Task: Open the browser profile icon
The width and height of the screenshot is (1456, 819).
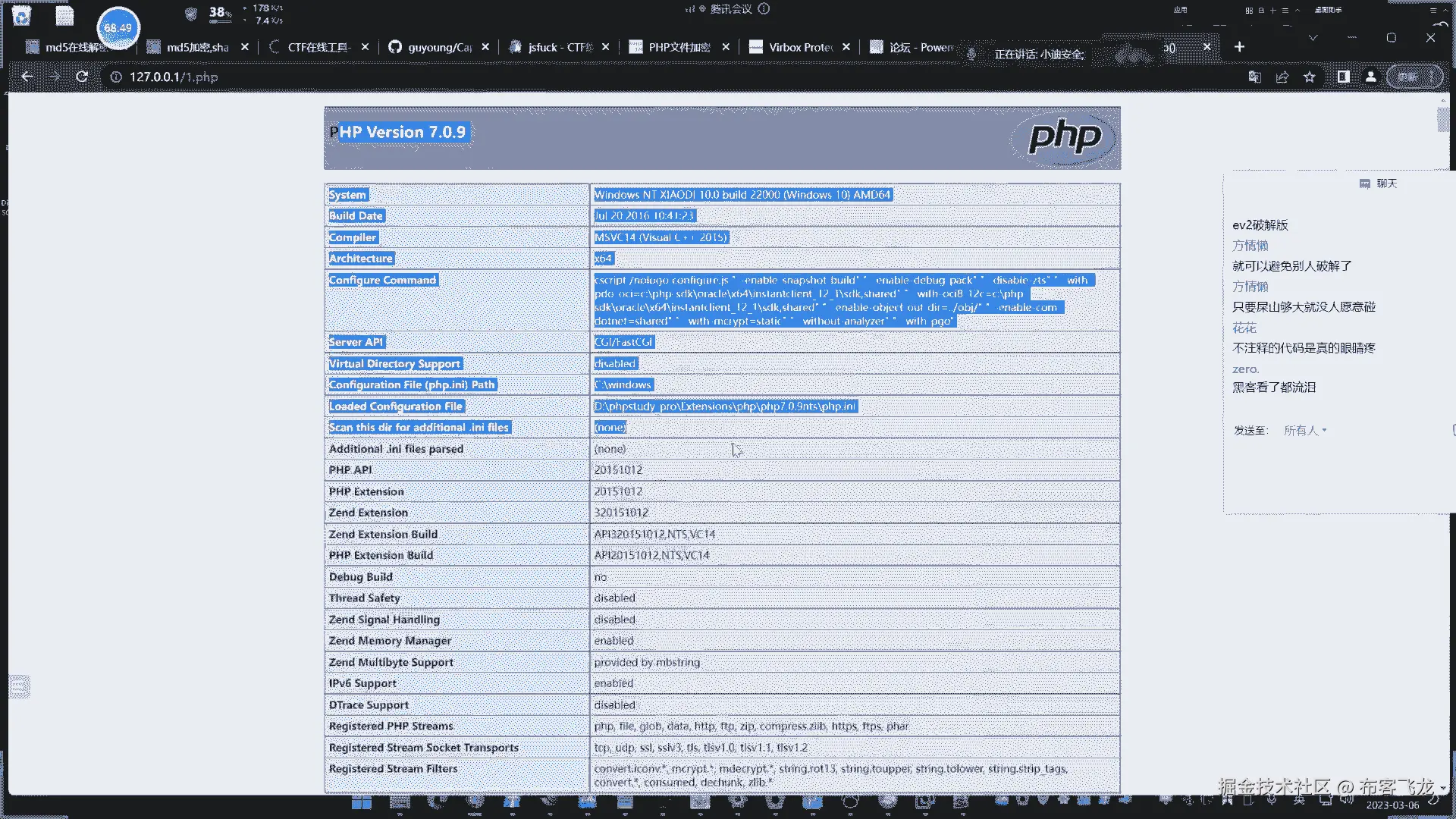Action: coord(1371,77)
